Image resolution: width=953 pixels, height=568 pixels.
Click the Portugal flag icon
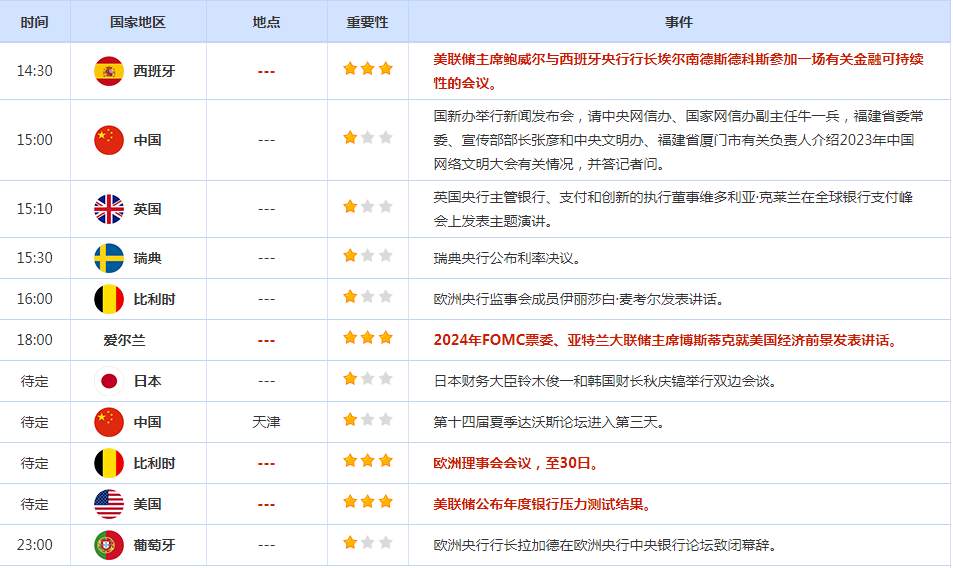tap(109, 545)
